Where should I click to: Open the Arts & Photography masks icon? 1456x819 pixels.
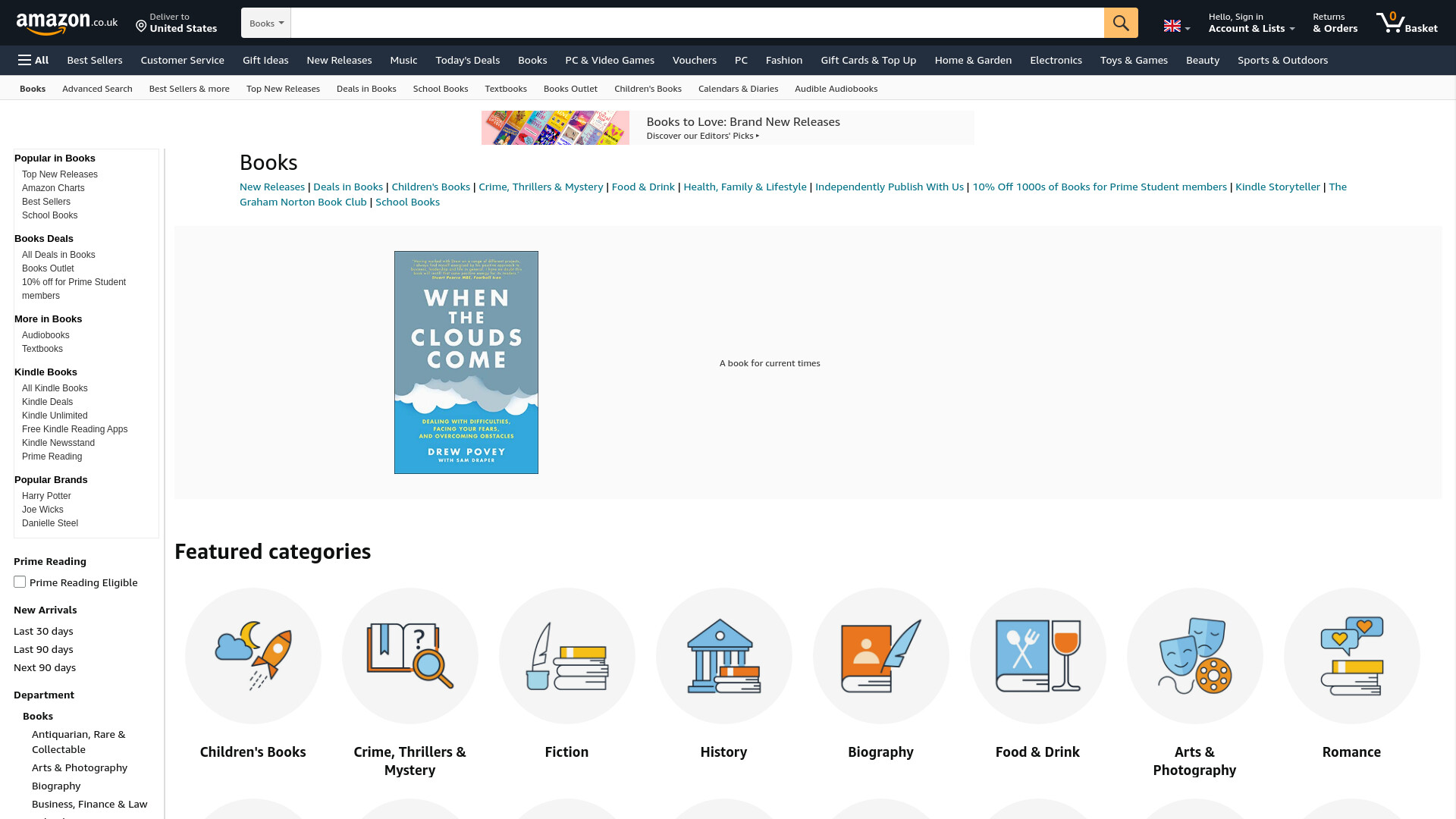1195,656
